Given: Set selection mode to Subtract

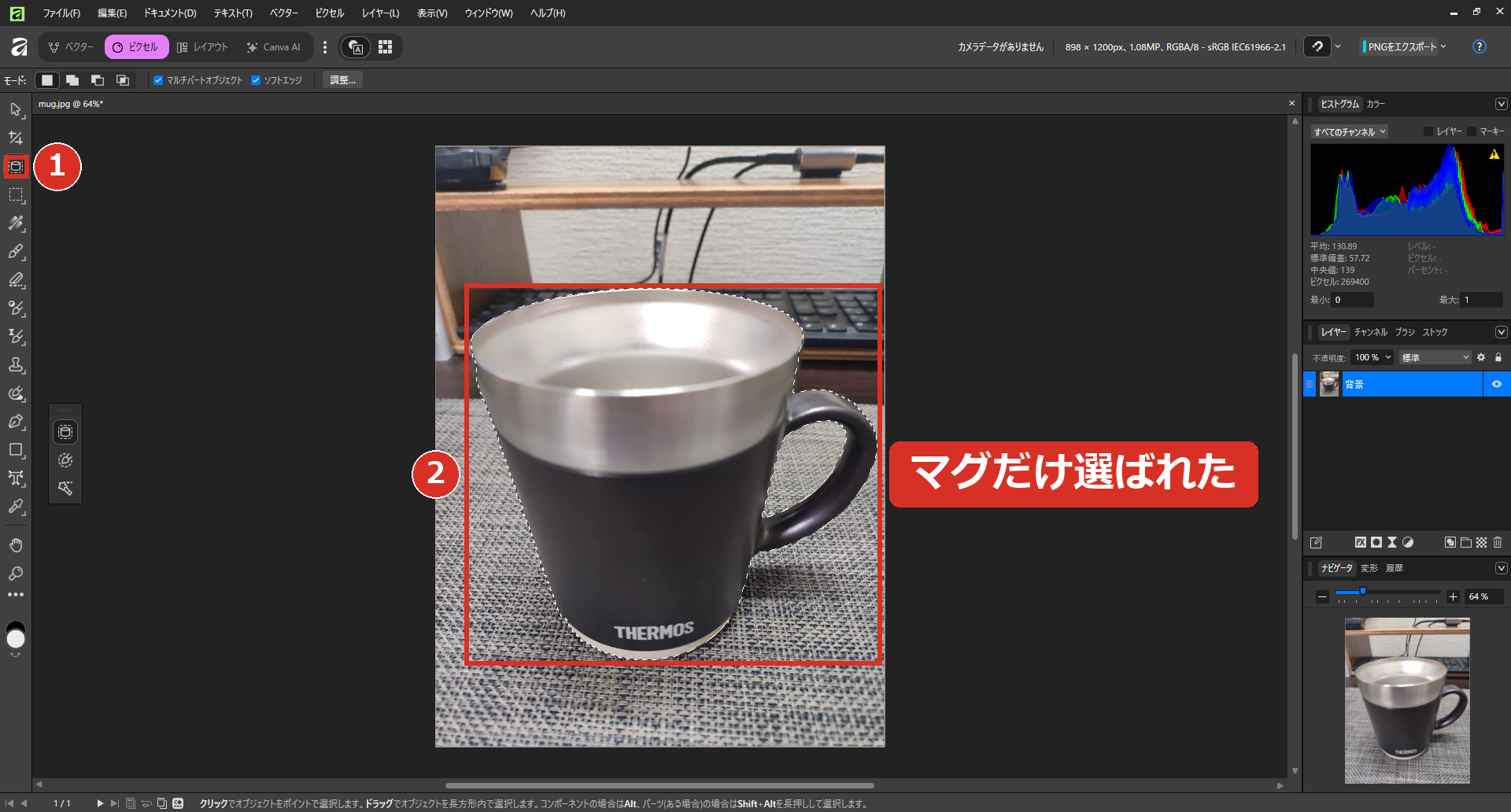Looking at the screenshot, I should (98, 80).
